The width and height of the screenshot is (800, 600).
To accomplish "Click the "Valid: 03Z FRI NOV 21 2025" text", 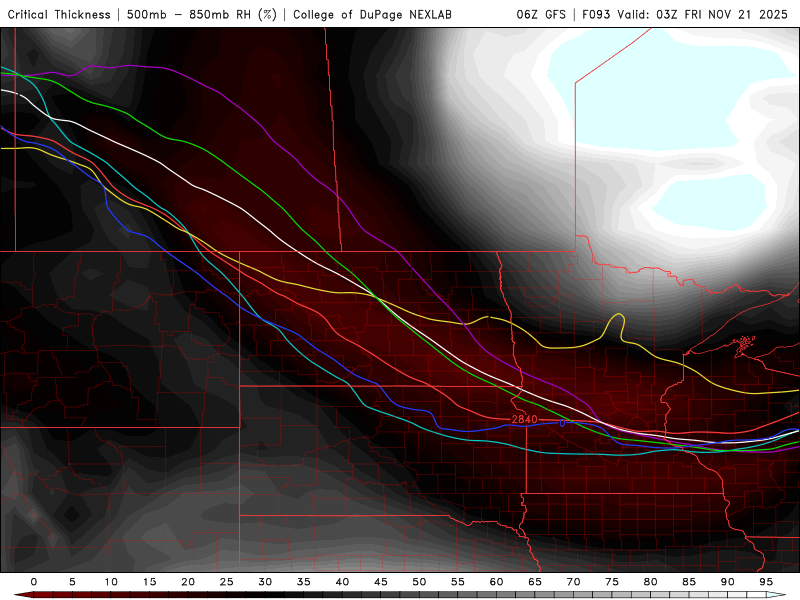I will point(703,14).
